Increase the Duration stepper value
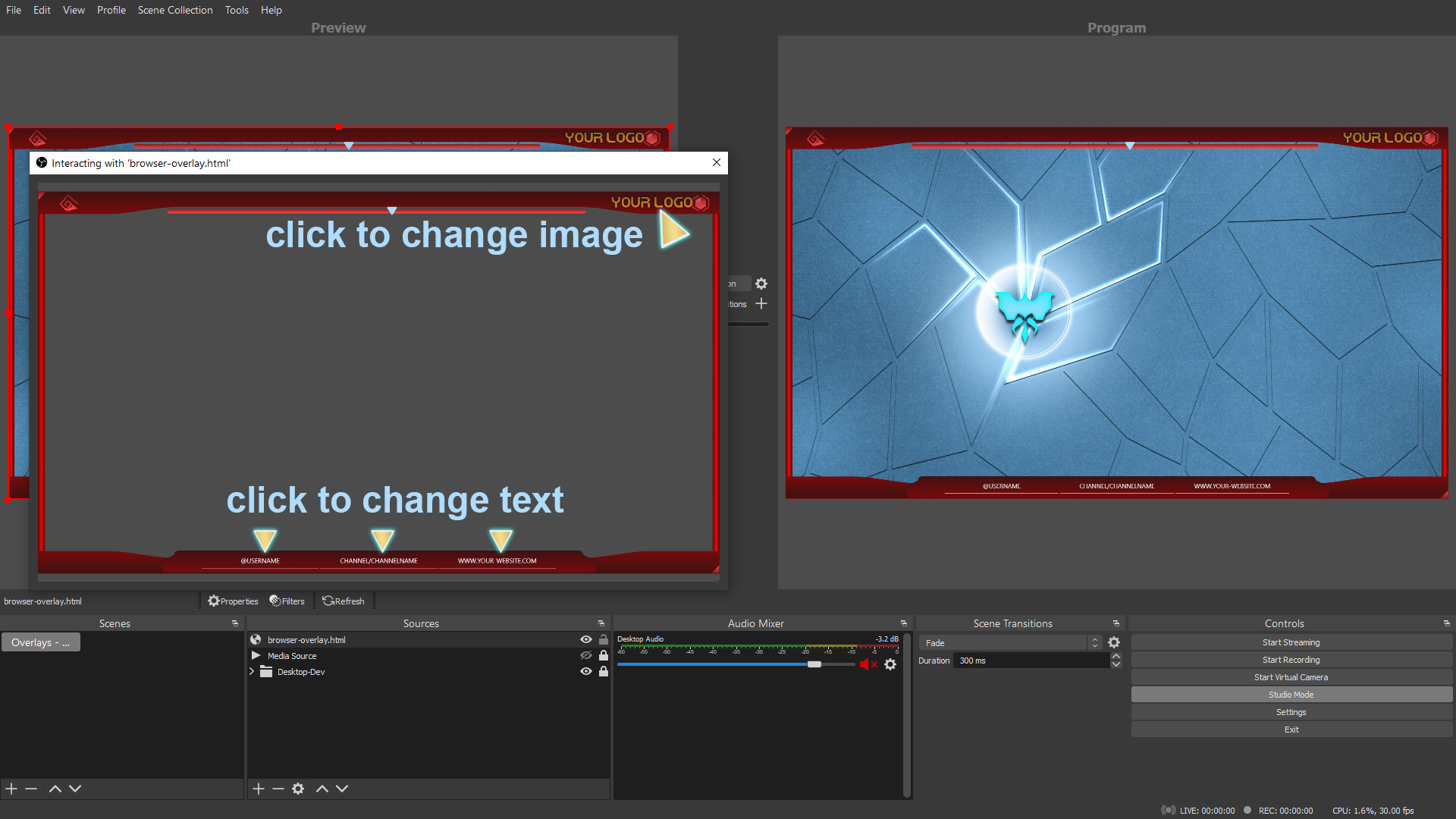Image resolution: width=1456 pixels, height=819 pixels. 1116,657
